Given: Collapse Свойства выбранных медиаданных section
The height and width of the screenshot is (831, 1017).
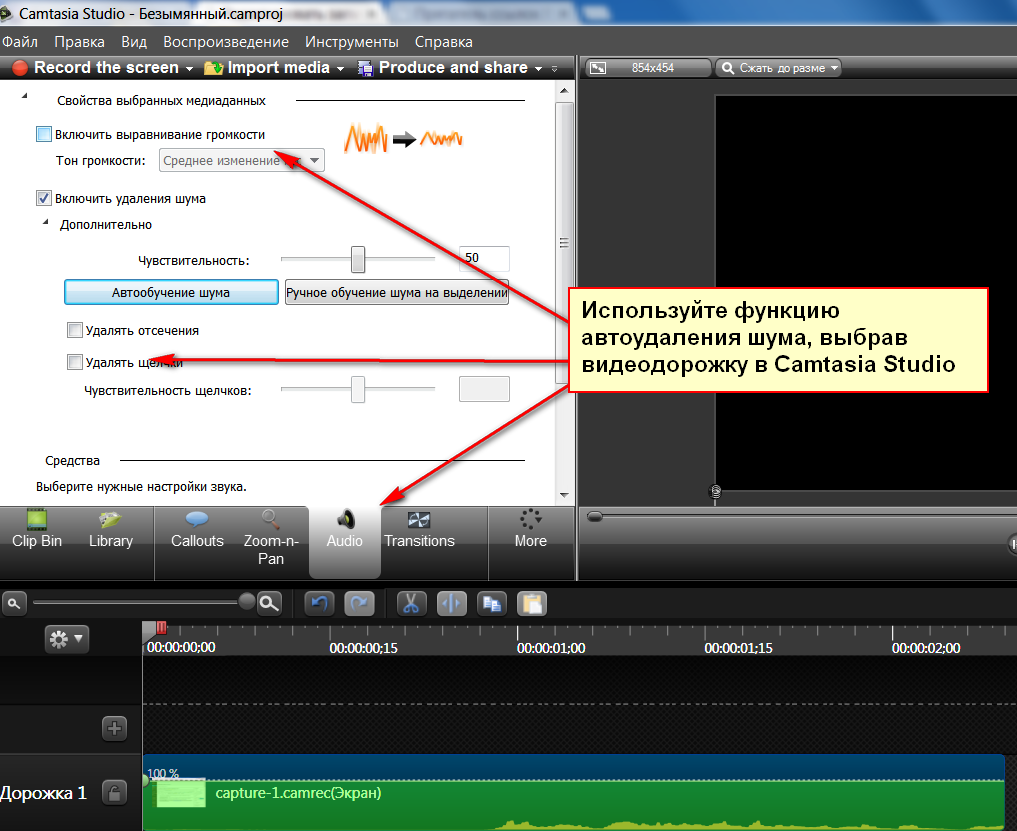Looking at the screenshot, I should (25, 96).
